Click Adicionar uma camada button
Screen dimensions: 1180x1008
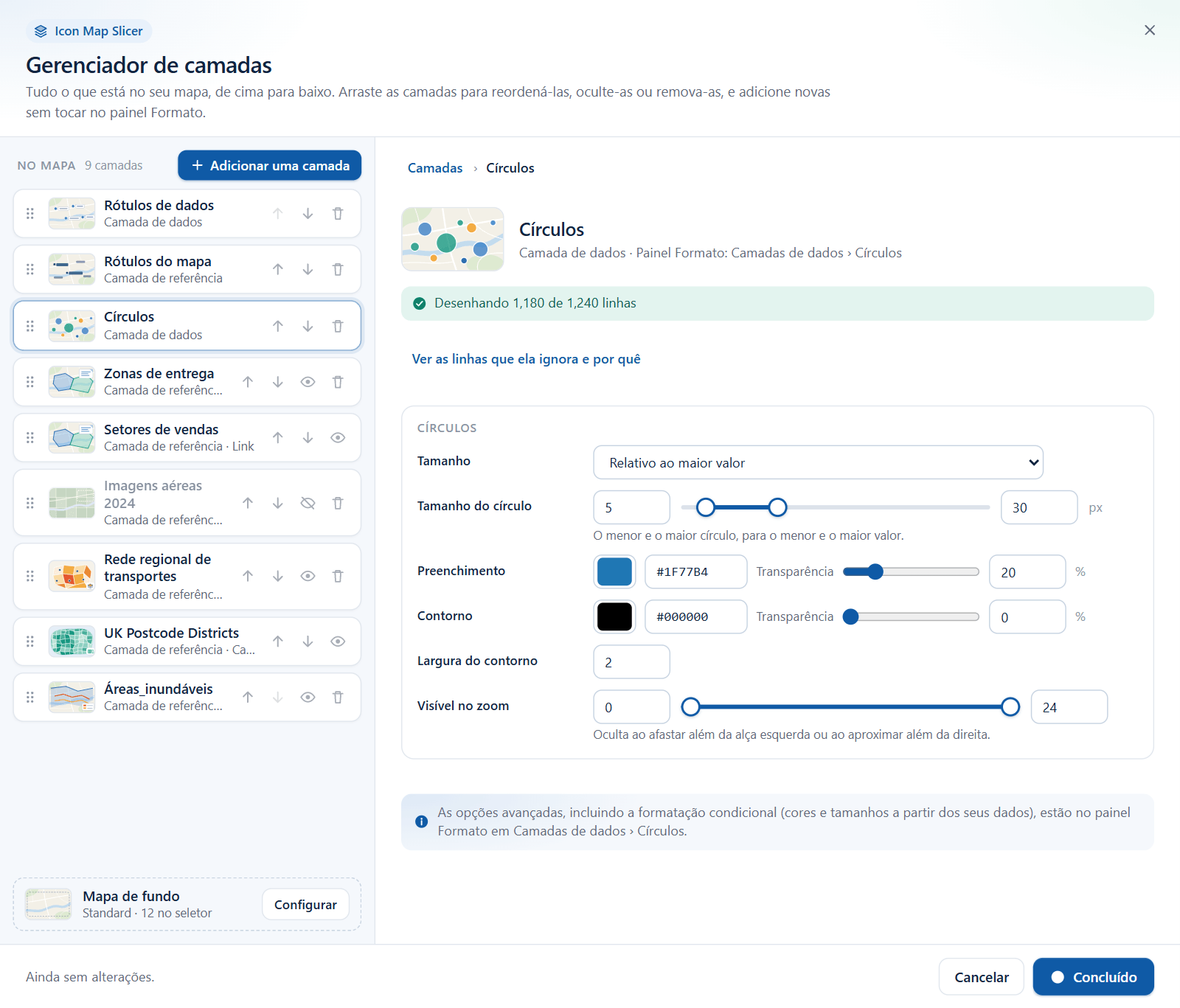(x=269, y=165)
